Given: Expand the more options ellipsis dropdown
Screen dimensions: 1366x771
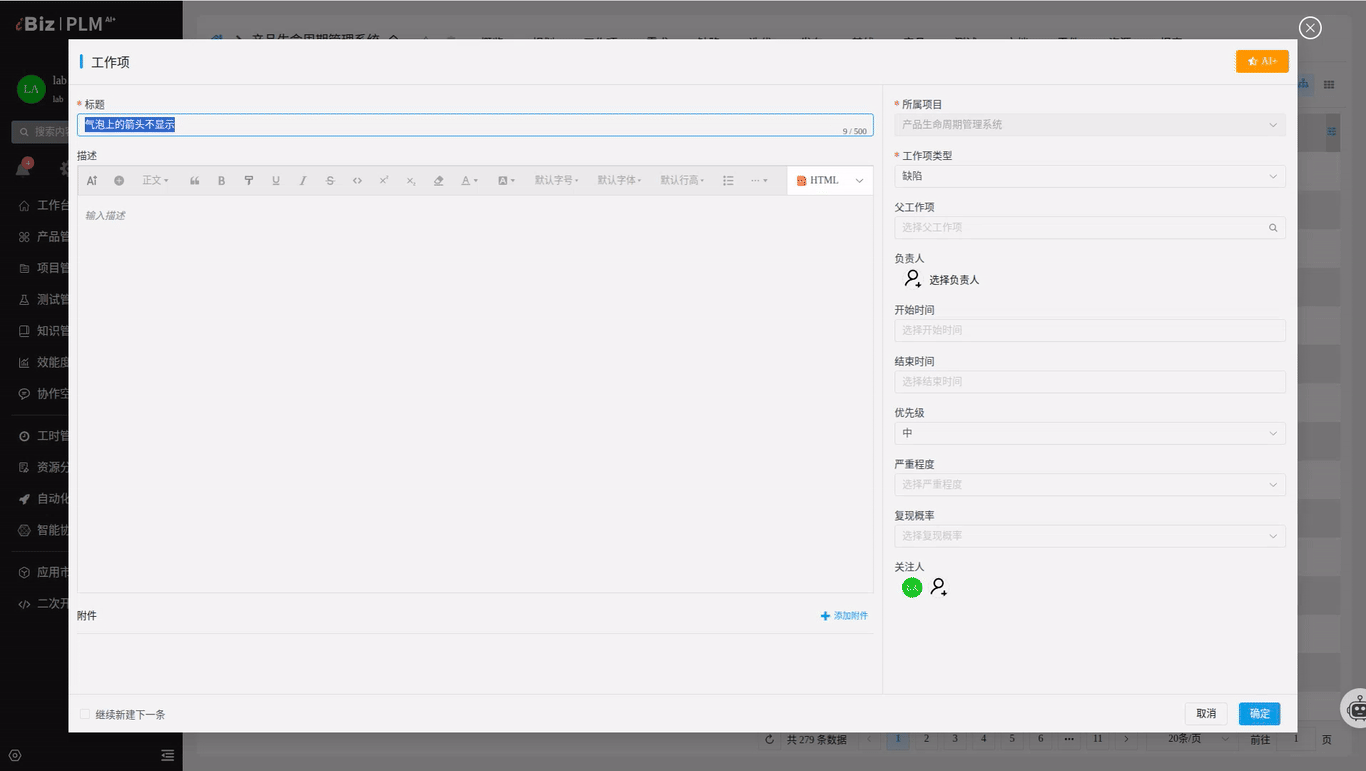Looking at the screenshot, I should tap(760, 181).
